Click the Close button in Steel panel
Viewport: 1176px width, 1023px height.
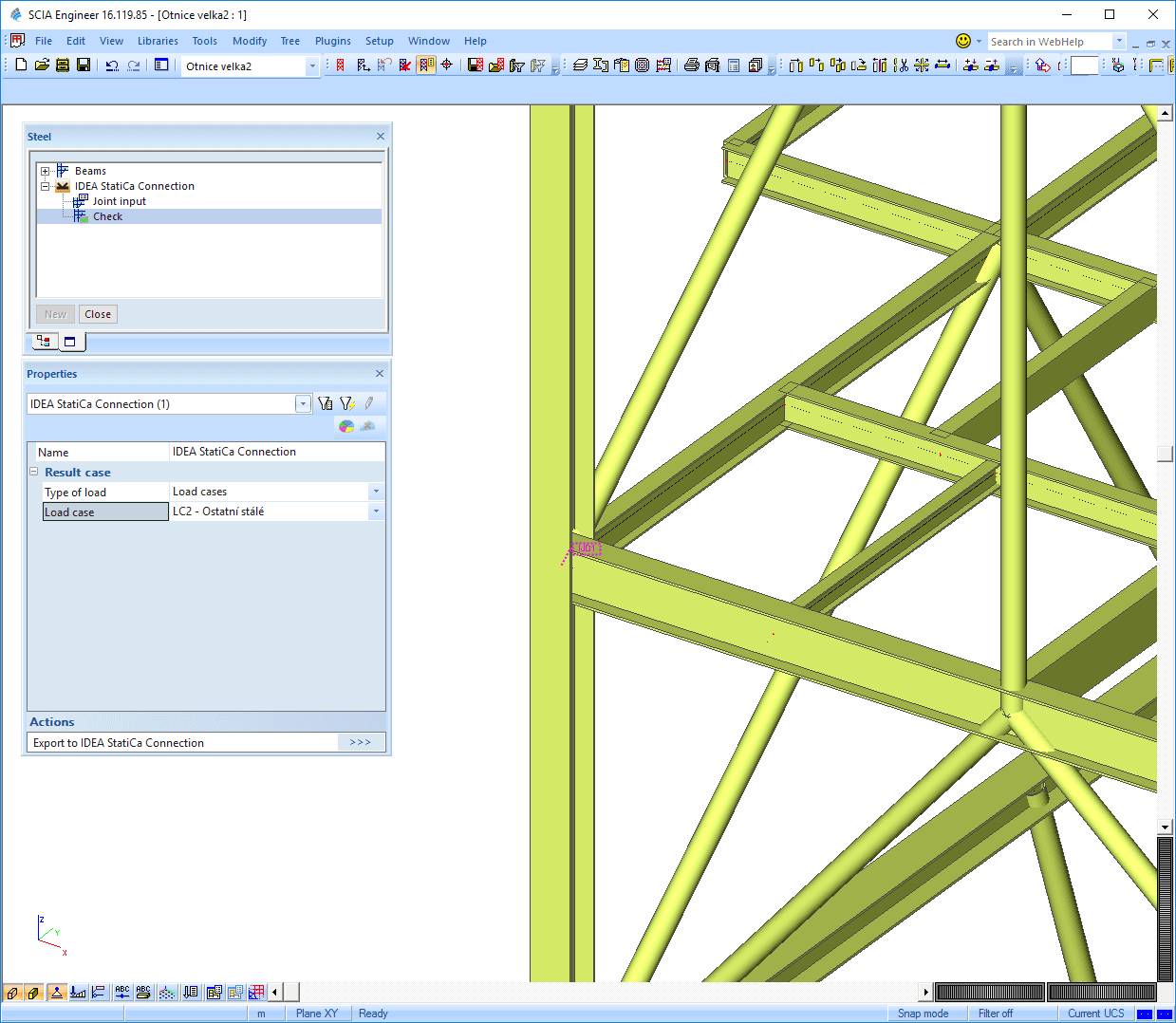coord(98,314)
